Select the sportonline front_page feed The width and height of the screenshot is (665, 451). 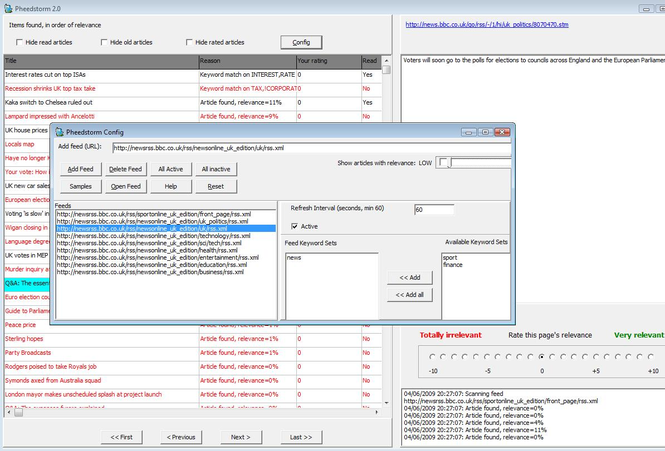(x=165, y=214)
